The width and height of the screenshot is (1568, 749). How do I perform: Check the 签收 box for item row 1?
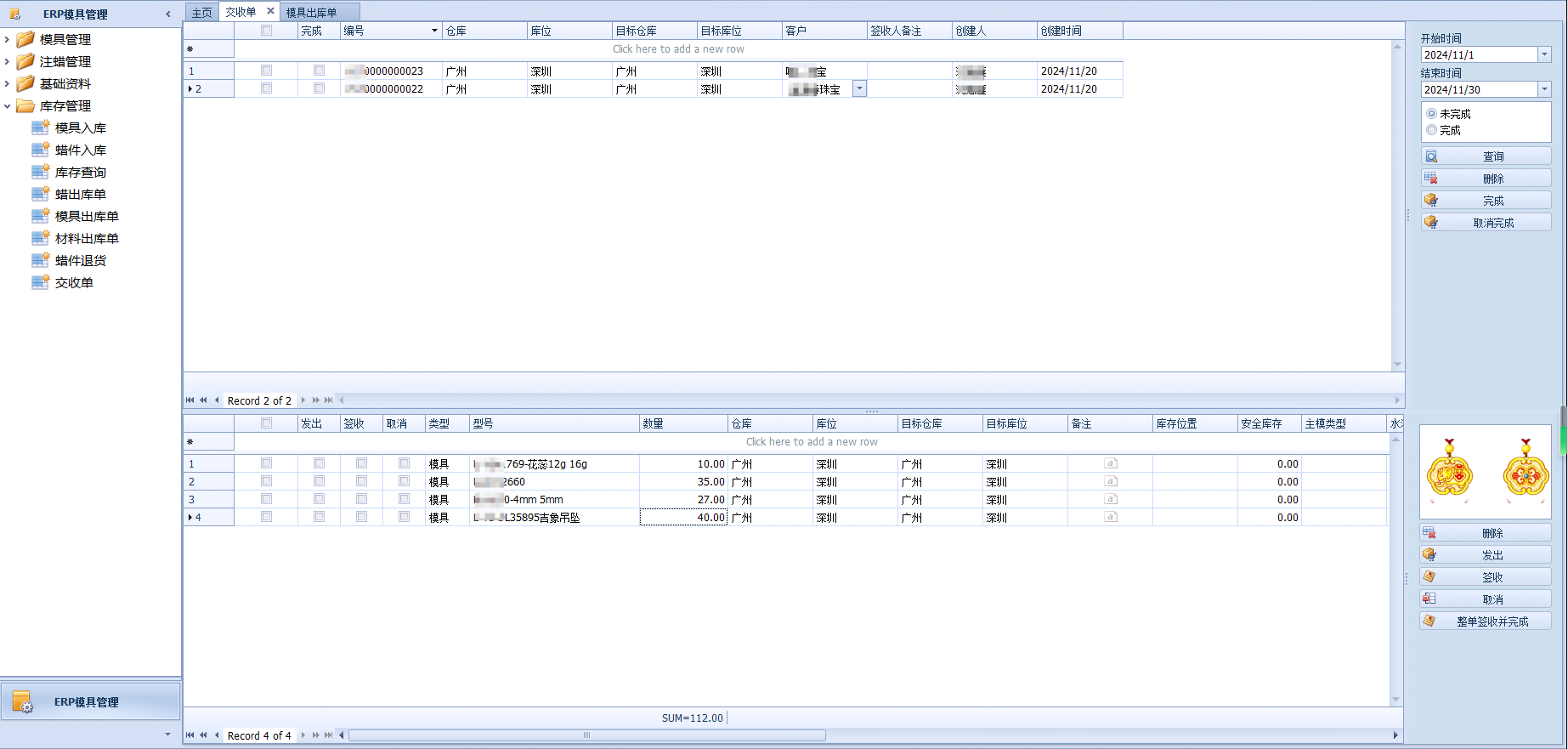[361, 463]
